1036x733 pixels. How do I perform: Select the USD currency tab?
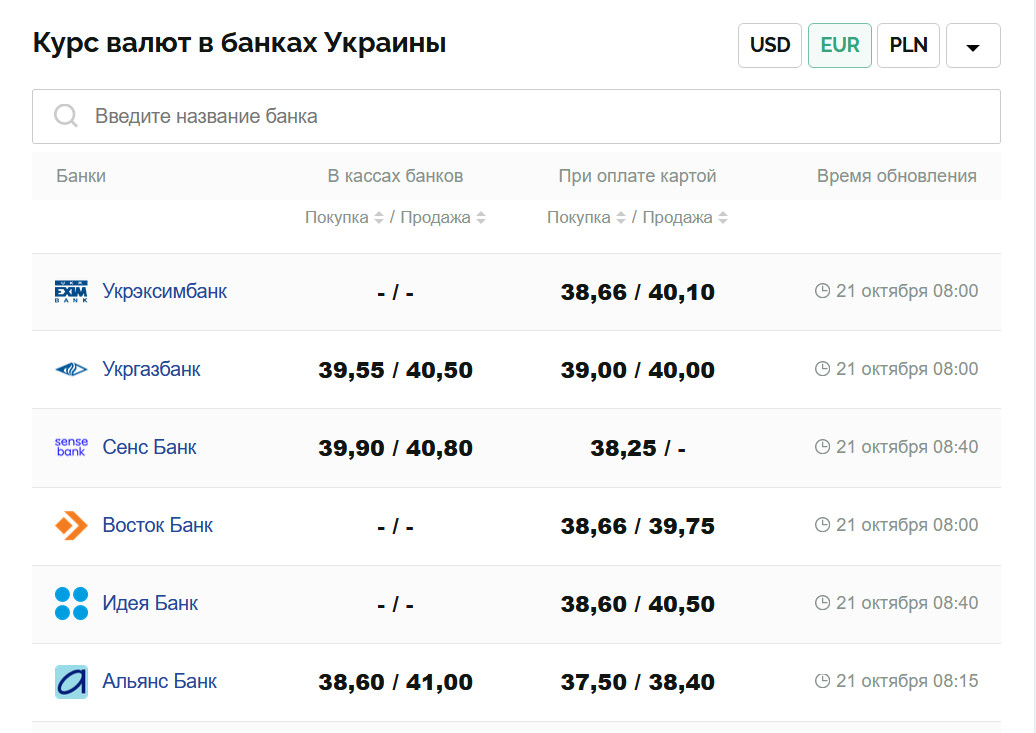770,45
